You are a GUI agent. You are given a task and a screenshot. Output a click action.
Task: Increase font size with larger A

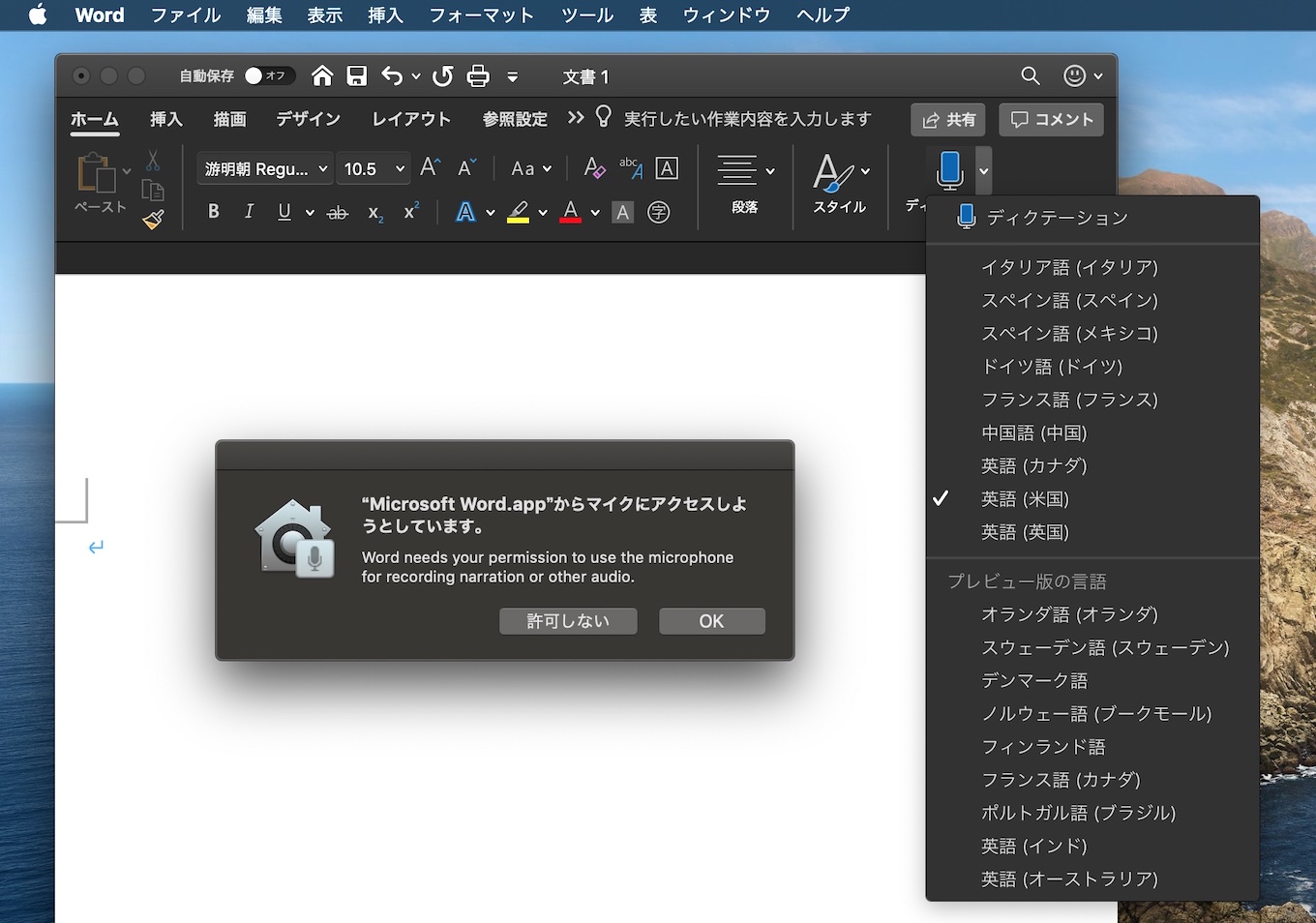[x=431, y=168]
